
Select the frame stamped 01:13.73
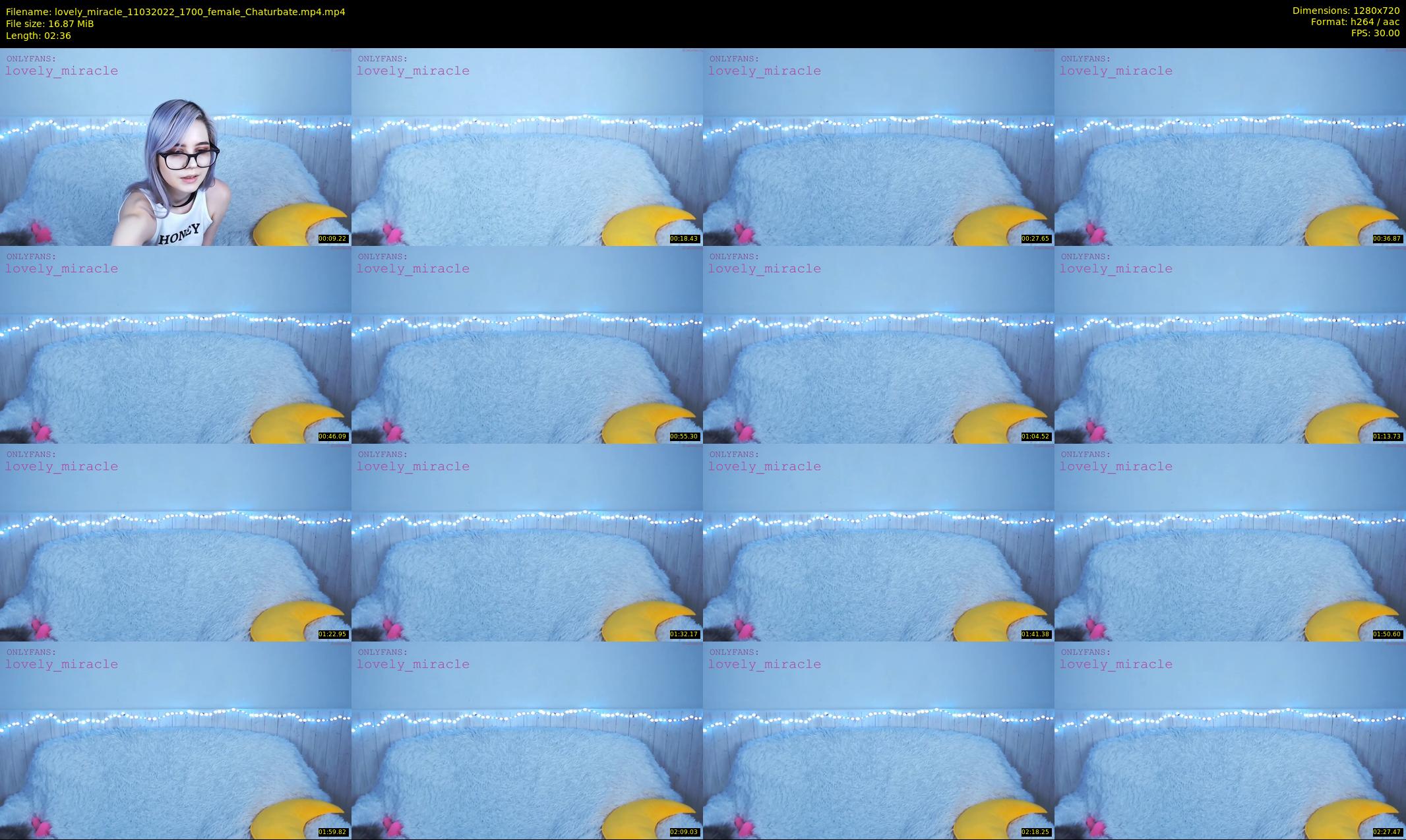(1230, 345)
